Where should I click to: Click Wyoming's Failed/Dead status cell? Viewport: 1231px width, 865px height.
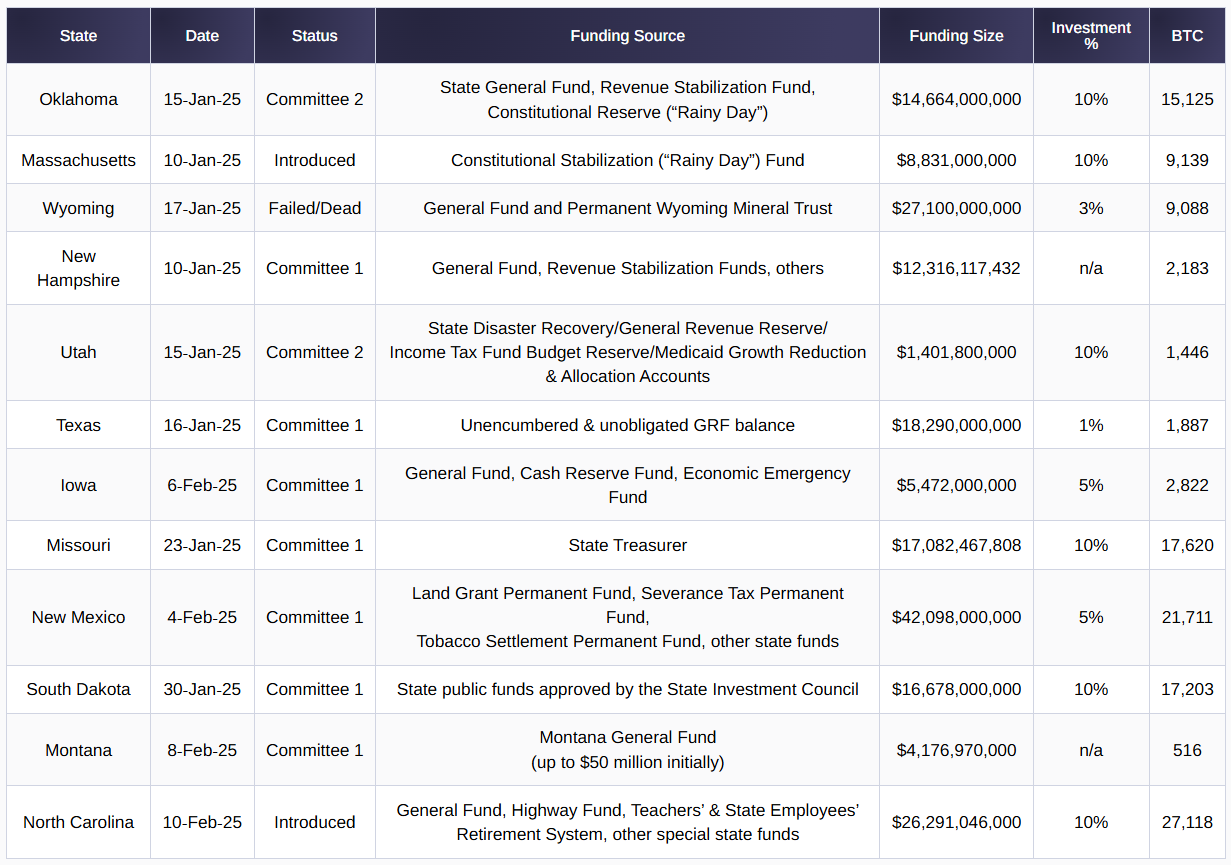click(x=315, y=208)
